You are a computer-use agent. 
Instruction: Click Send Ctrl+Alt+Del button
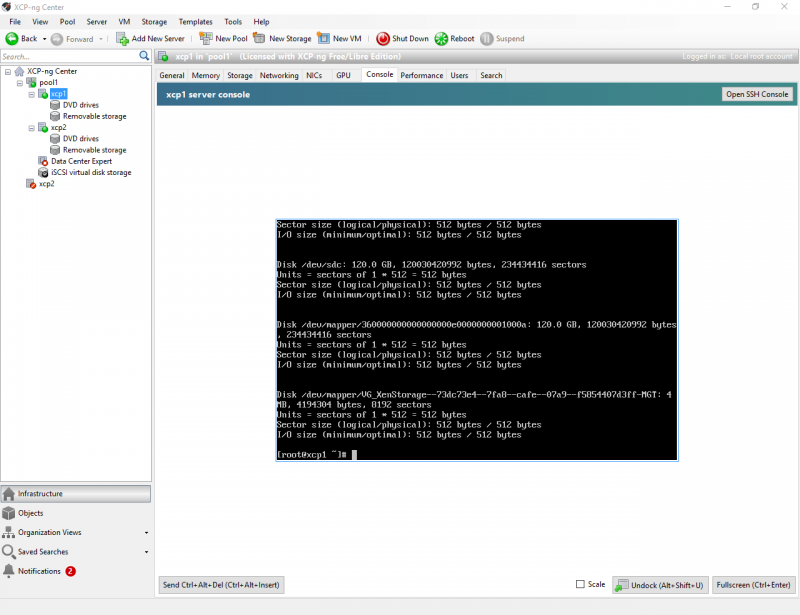pos(221,584)
